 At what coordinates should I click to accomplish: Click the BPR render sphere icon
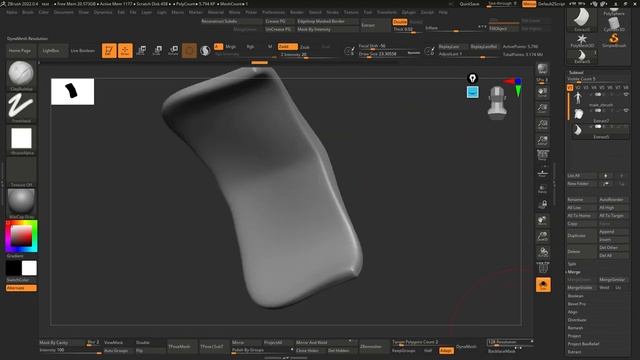tap(542, 69)
